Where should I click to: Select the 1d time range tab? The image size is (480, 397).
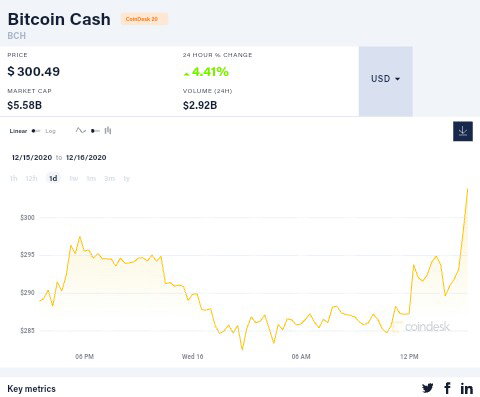[53, 179]
